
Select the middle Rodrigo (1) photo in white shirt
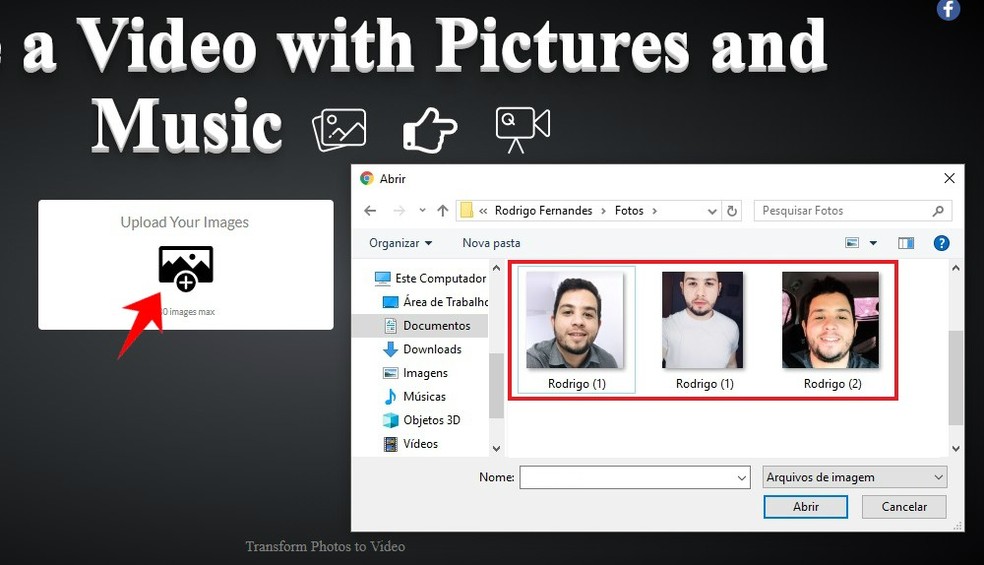pyautogui.click(x=703, y=320)
